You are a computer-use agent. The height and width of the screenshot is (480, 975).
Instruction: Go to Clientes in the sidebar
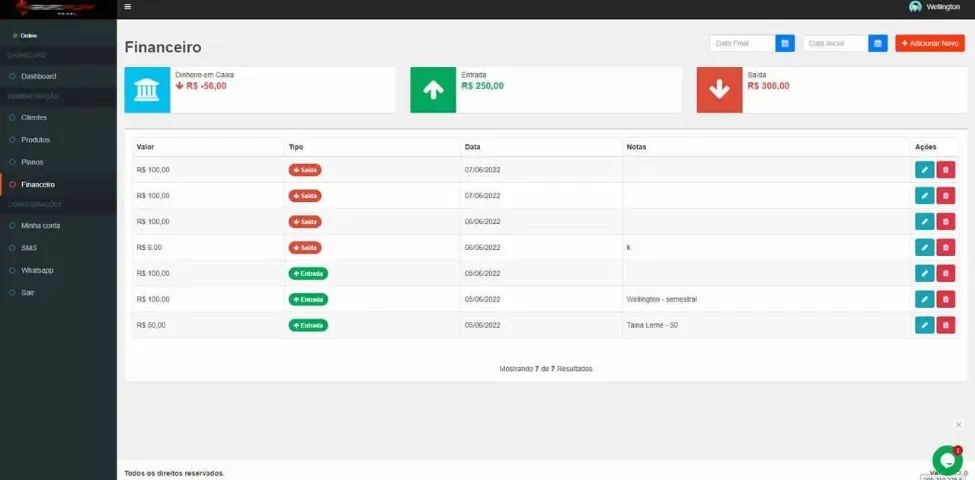34,118
